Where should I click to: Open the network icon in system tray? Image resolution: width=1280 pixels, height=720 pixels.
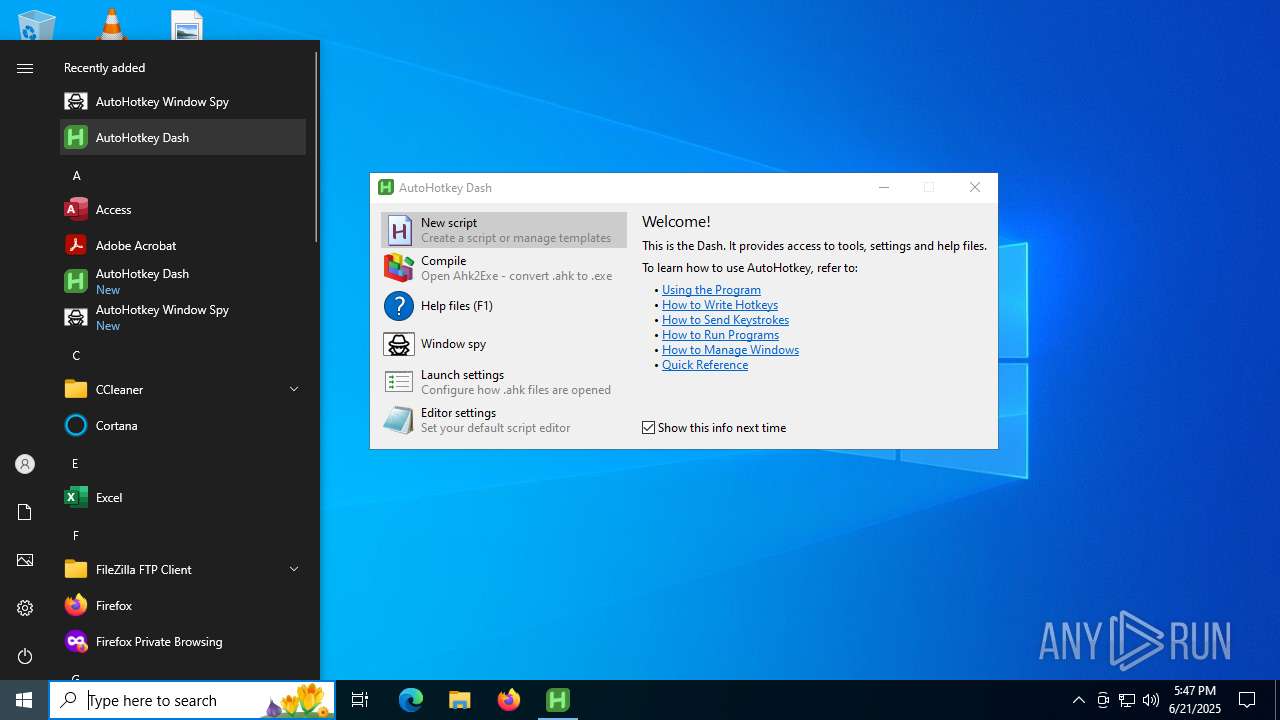click(x=1127, y=700)
